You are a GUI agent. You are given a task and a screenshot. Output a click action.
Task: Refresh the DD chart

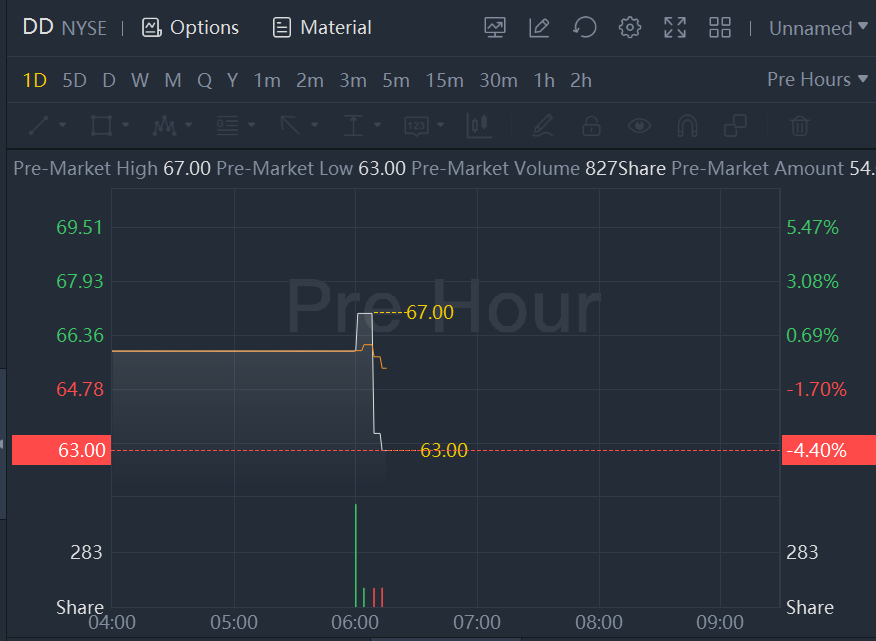tap(585, 28)
